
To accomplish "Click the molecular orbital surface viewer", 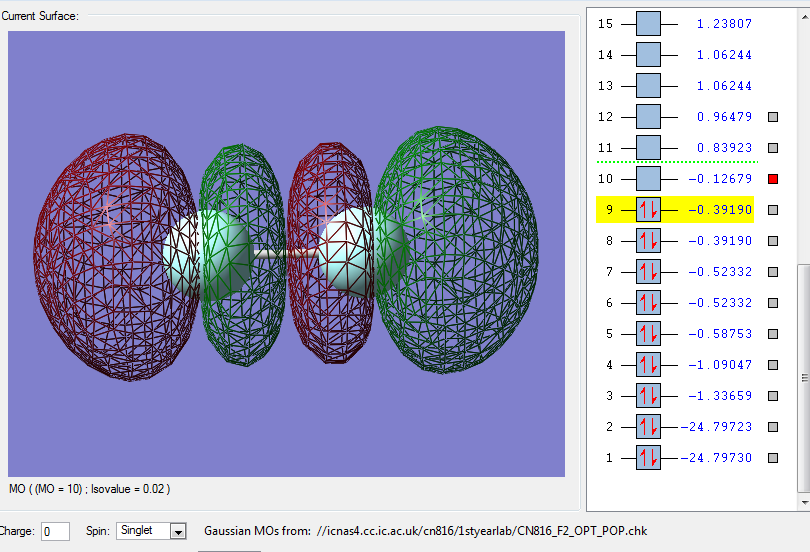I will (286, 254).
